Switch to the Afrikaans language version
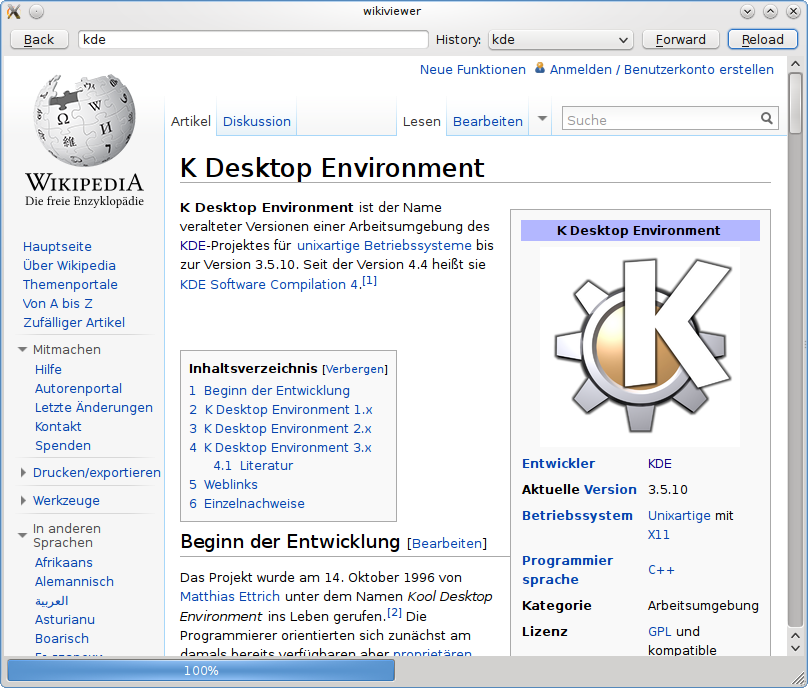This screenshot has height=688, width=808. tap(64, 563)
